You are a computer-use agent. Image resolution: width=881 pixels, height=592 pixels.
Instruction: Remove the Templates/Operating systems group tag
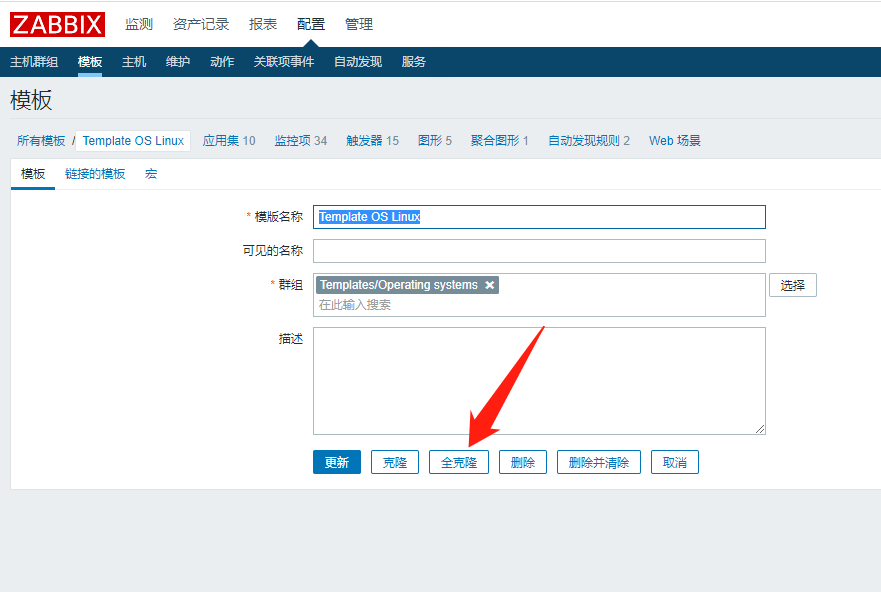tap(489, 285)
